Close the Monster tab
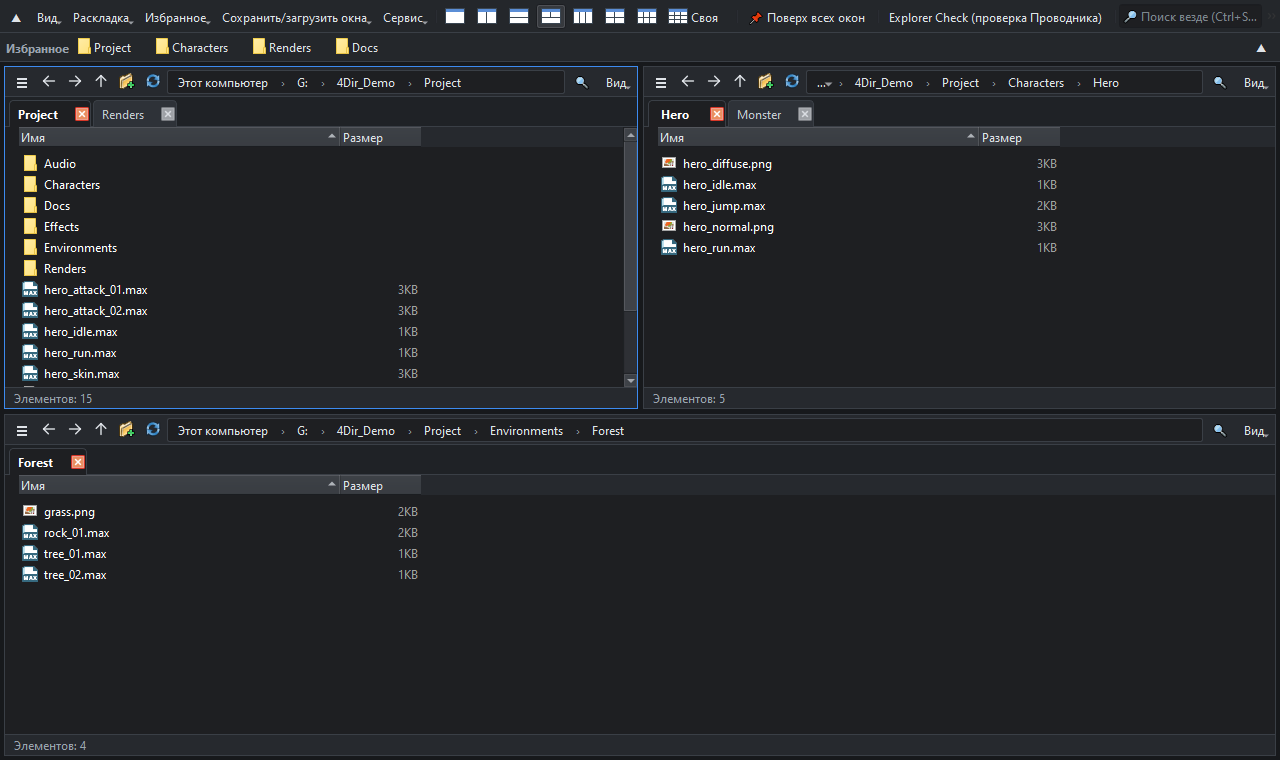Screen dimensions: 1280x760 click(x=804, y=114)
